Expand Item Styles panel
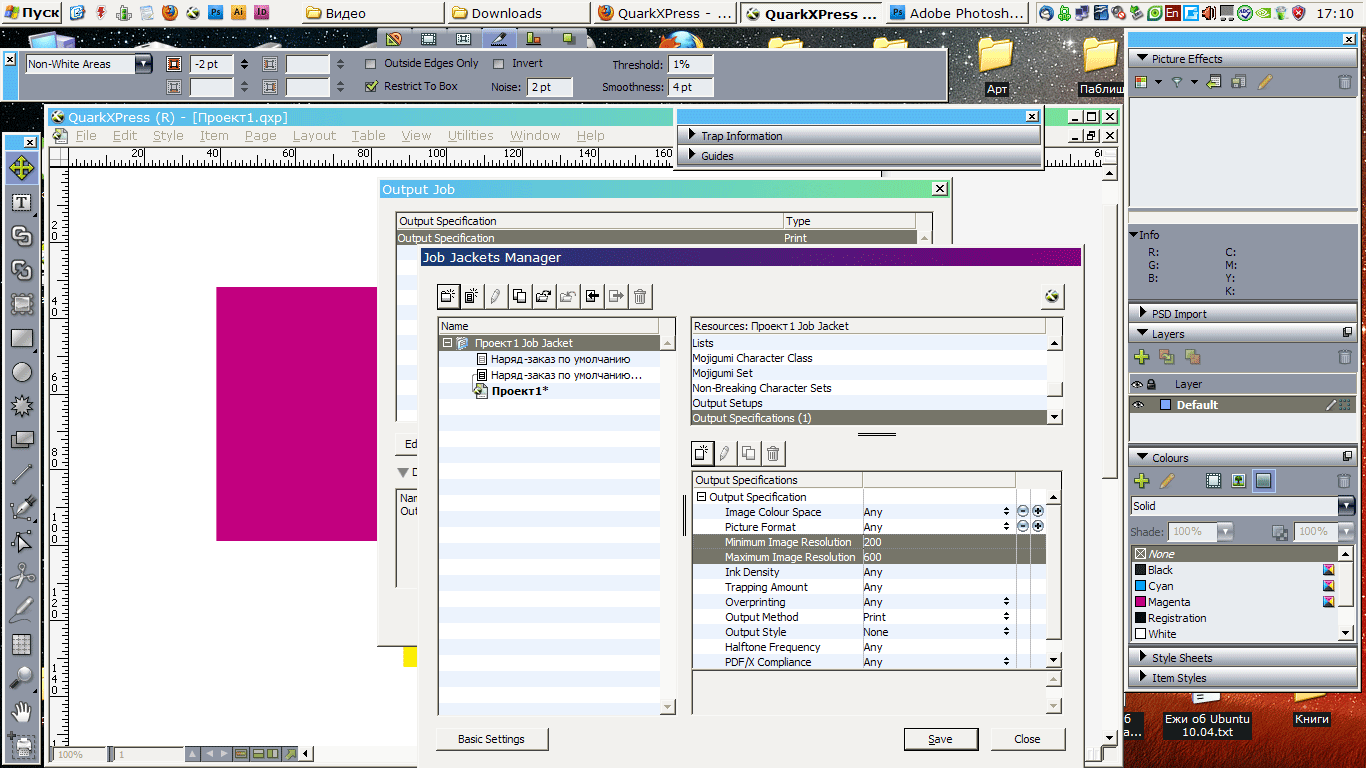The image size is (1366, 768). [x=1143, y=677]
